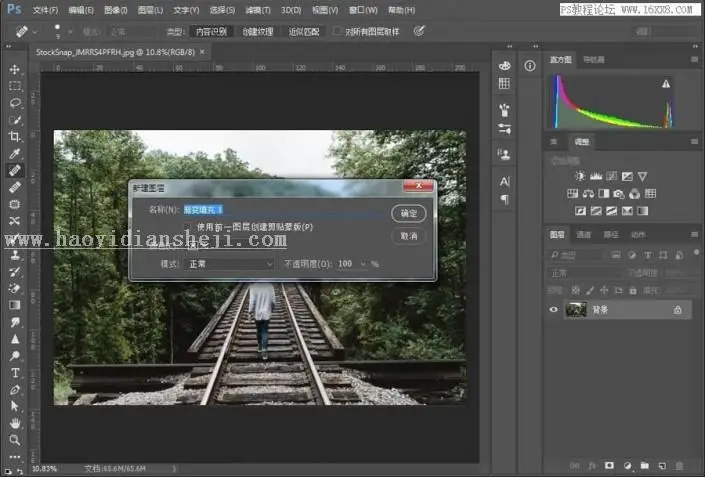
Task: Open opacity slider arrow in dialog
Action: point(363,264)
